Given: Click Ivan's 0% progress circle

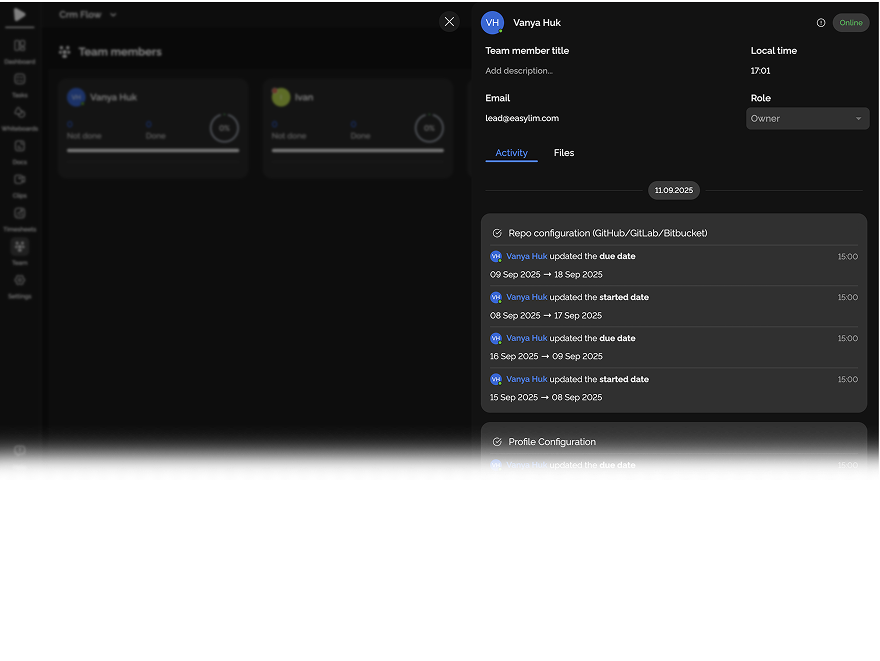Looking at the screenshot, I should (x=429, y=128).
